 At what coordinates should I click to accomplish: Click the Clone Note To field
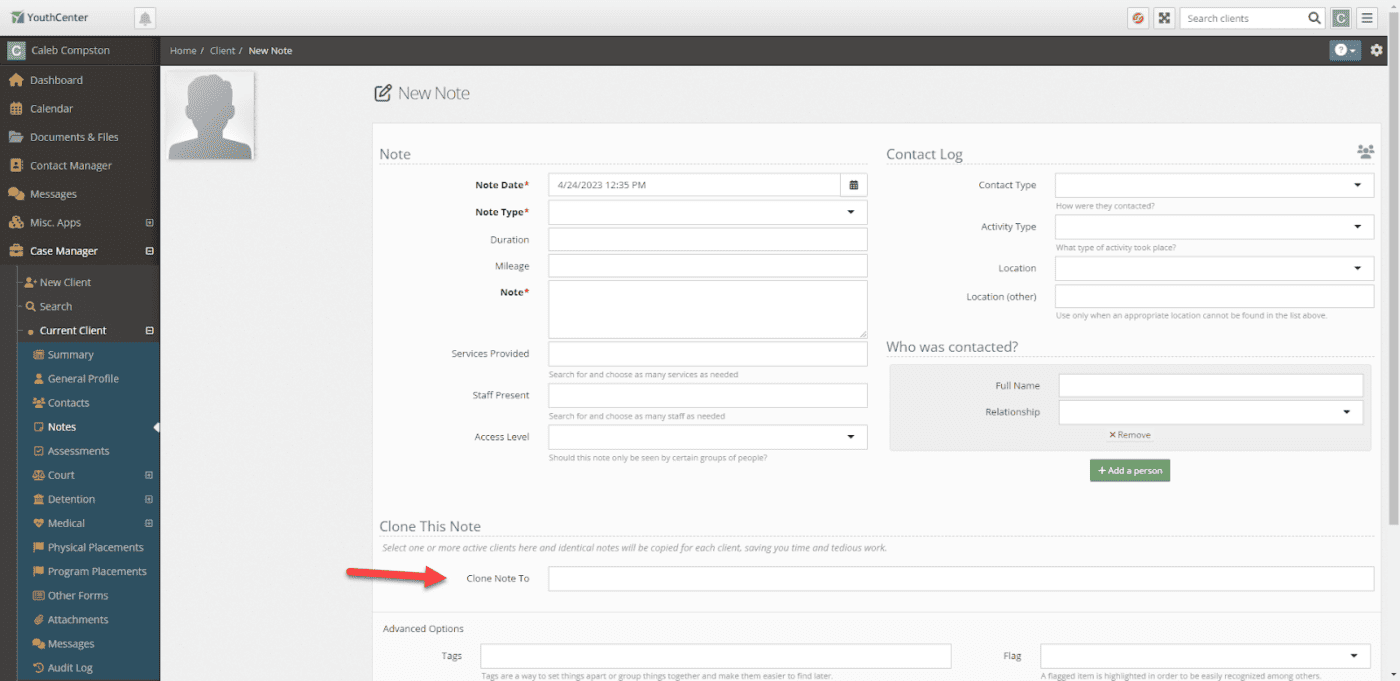[960, 579]
